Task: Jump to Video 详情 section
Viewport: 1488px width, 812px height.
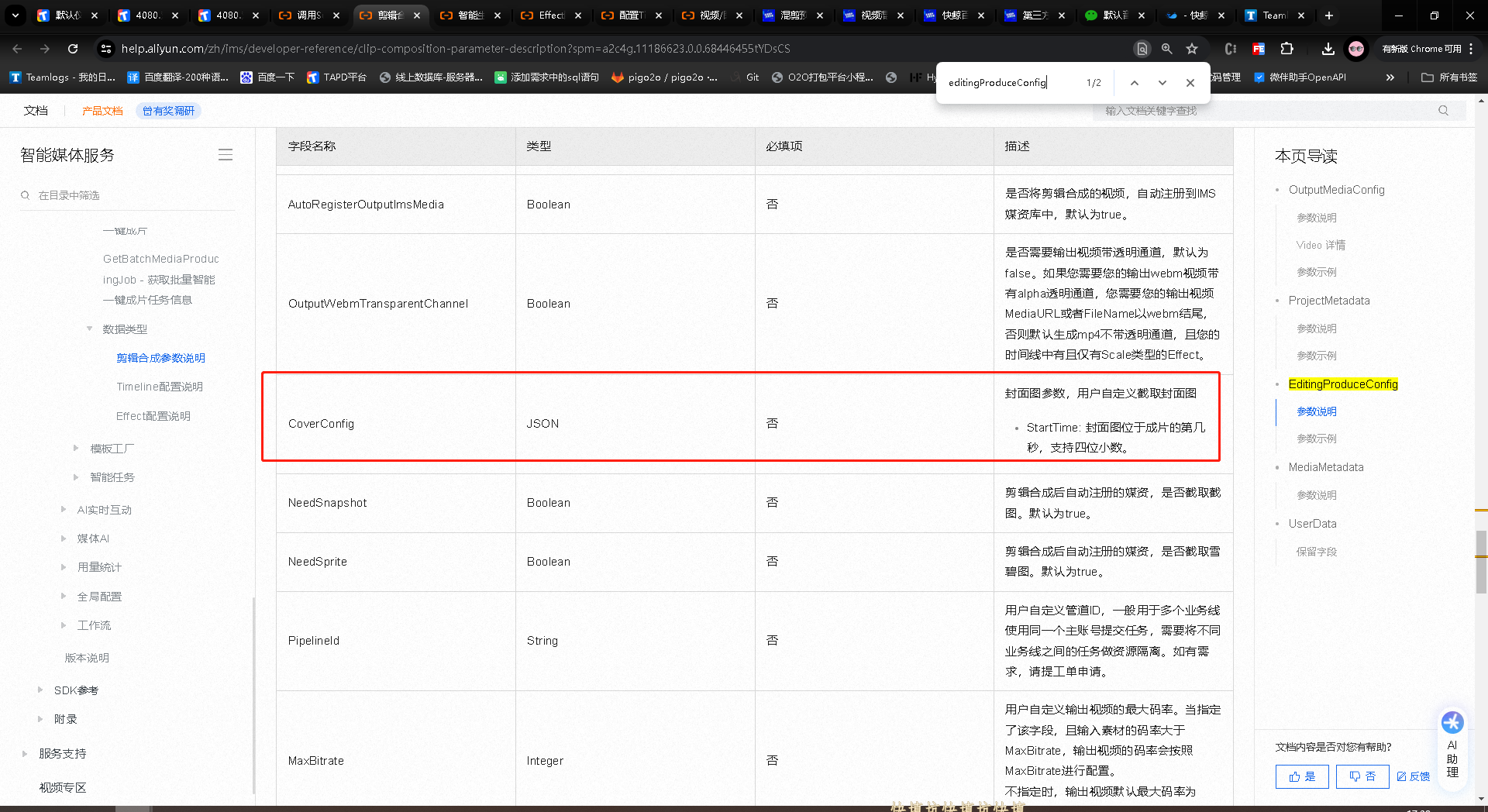Action: pos(1321,245)
